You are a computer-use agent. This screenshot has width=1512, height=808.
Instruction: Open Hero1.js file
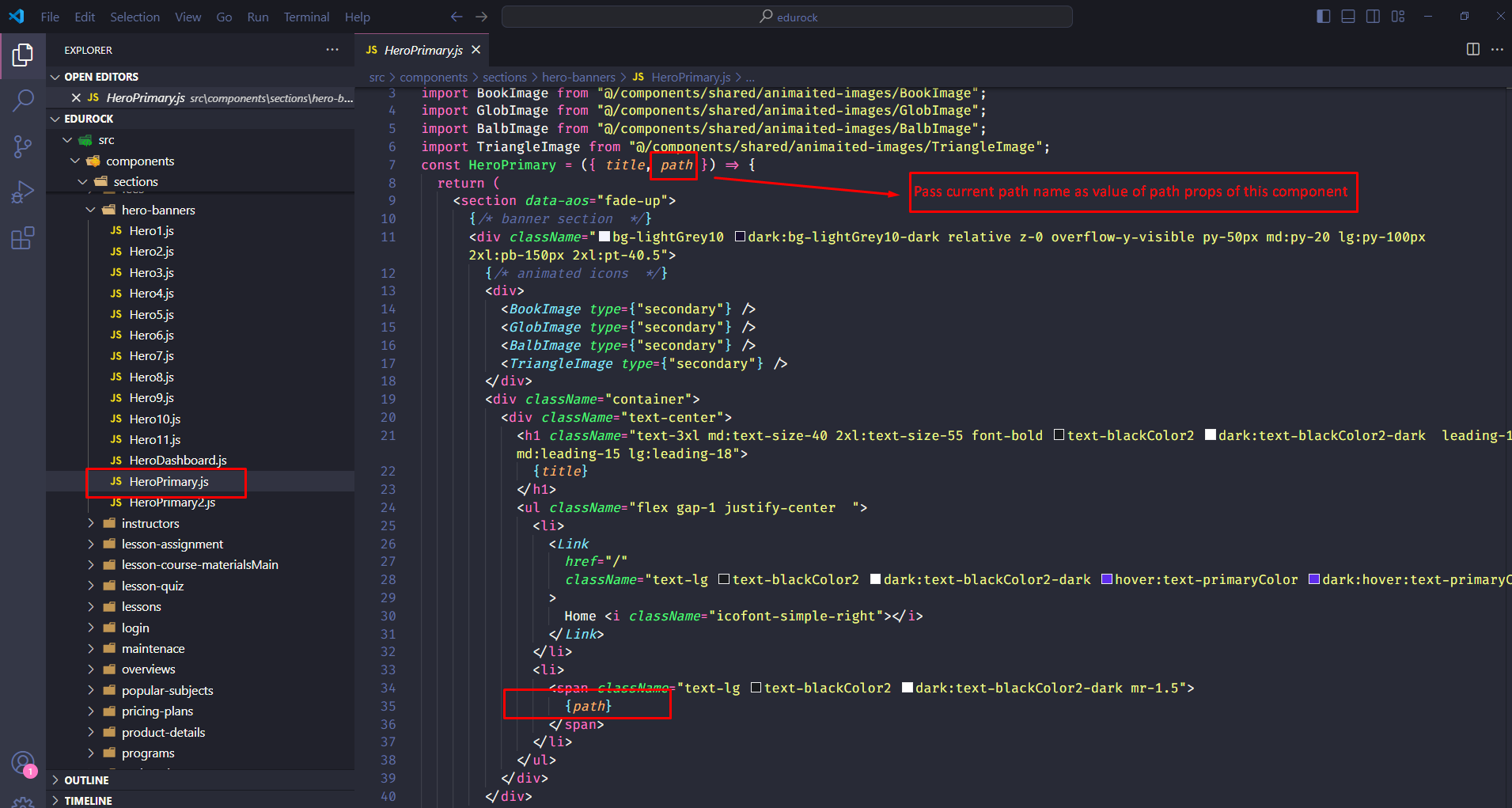(x=200, y=230)
